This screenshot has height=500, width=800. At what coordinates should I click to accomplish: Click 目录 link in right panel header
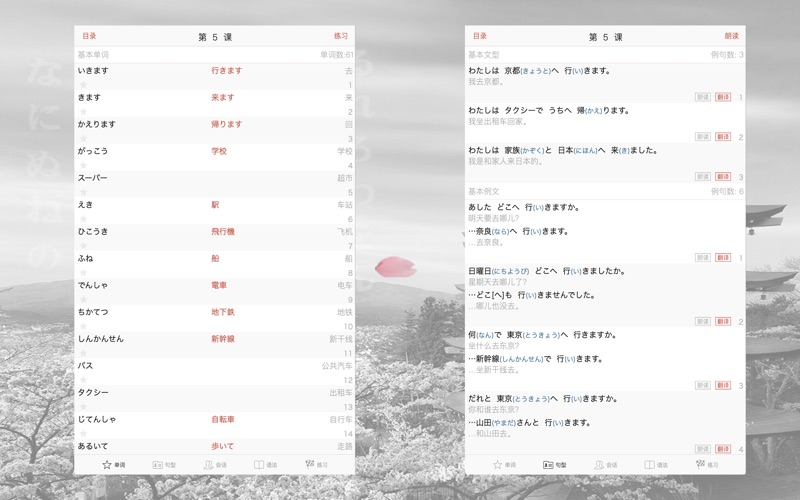click(480, 36)
